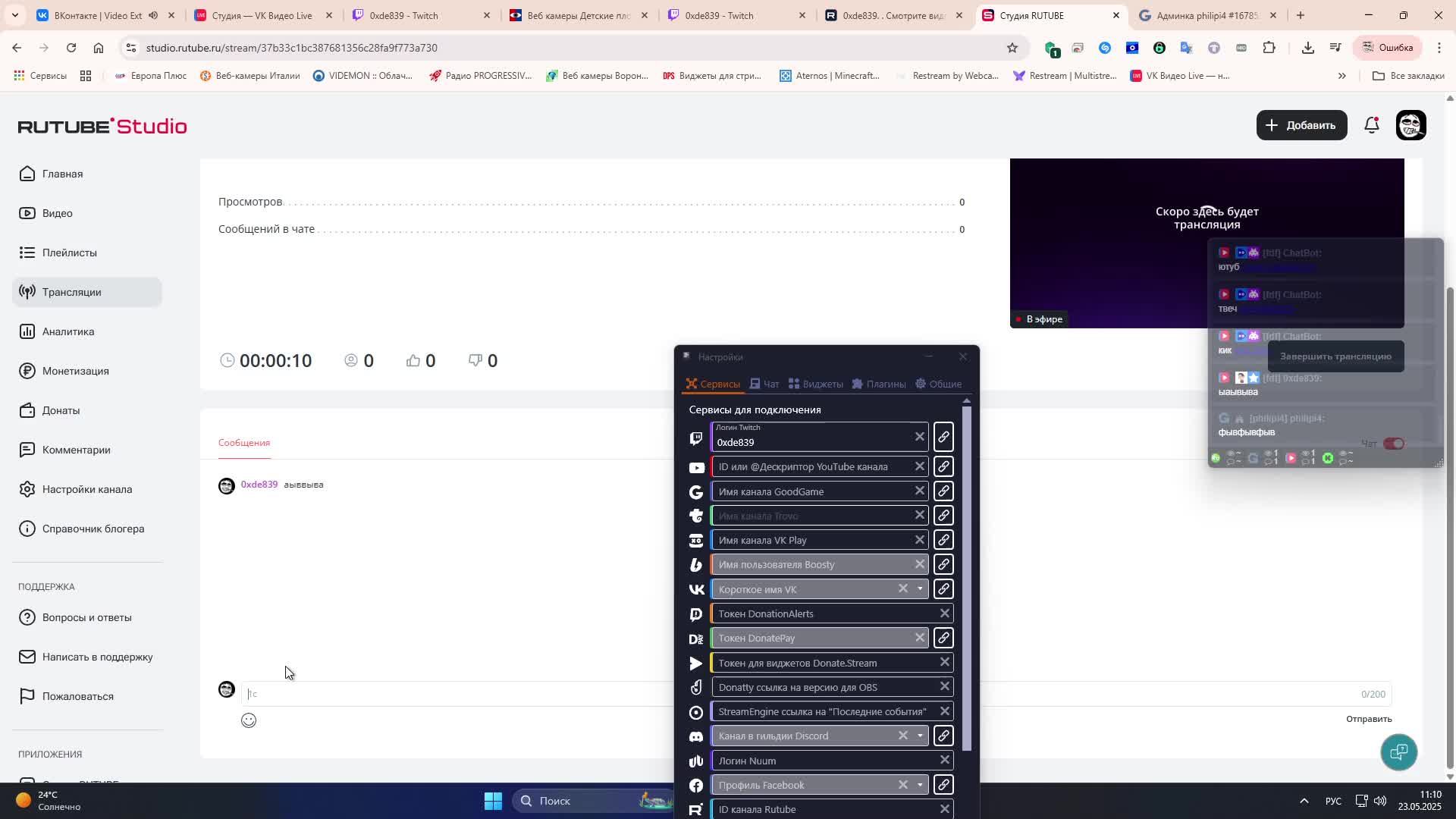Viewport: 1456px width, 819px height.
Task: Reload the current browser page
Action: (71, 48)
